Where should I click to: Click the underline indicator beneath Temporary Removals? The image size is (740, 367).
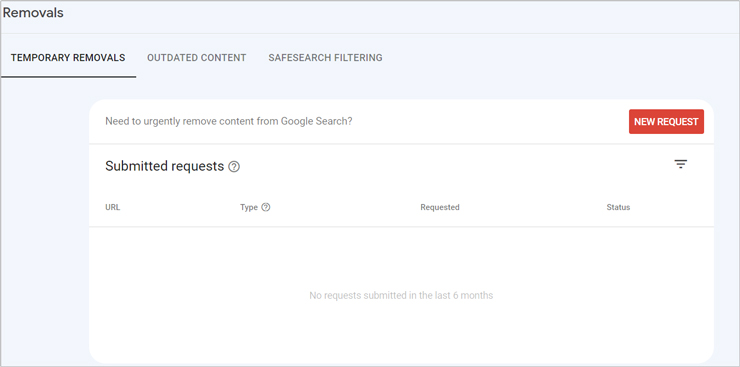(x=68, y=77)
